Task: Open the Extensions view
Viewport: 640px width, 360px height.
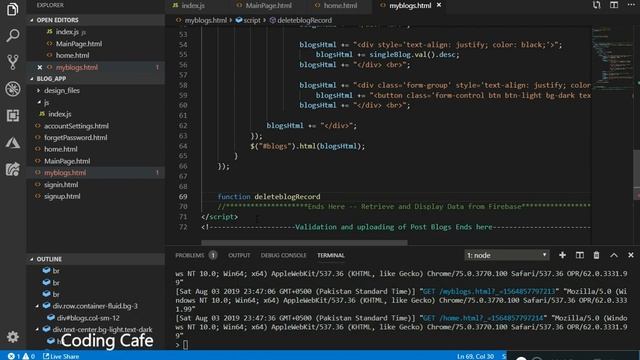Action: (x=12, y=116)
